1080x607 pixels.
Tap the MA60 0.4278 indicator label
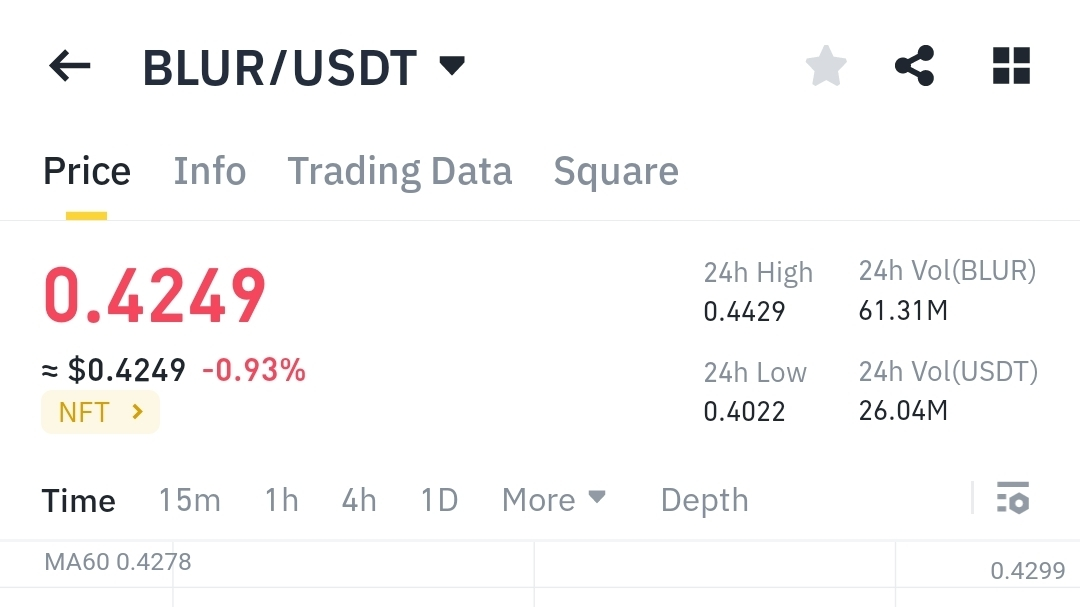tap(118, 562)
